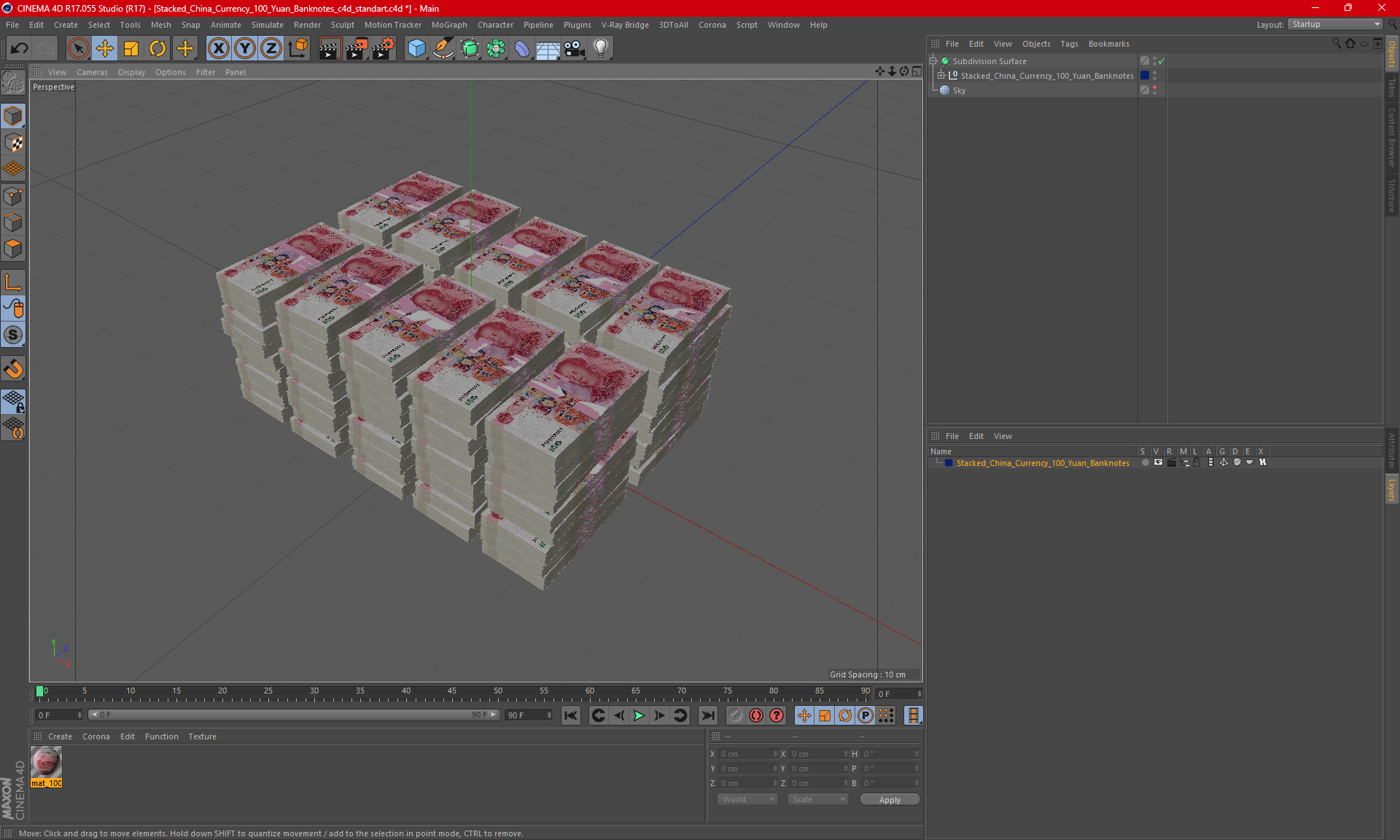Click frame 45 on timeline ruler
Image resolution: width=1400 pixels, height=840 pixels.
452,691
